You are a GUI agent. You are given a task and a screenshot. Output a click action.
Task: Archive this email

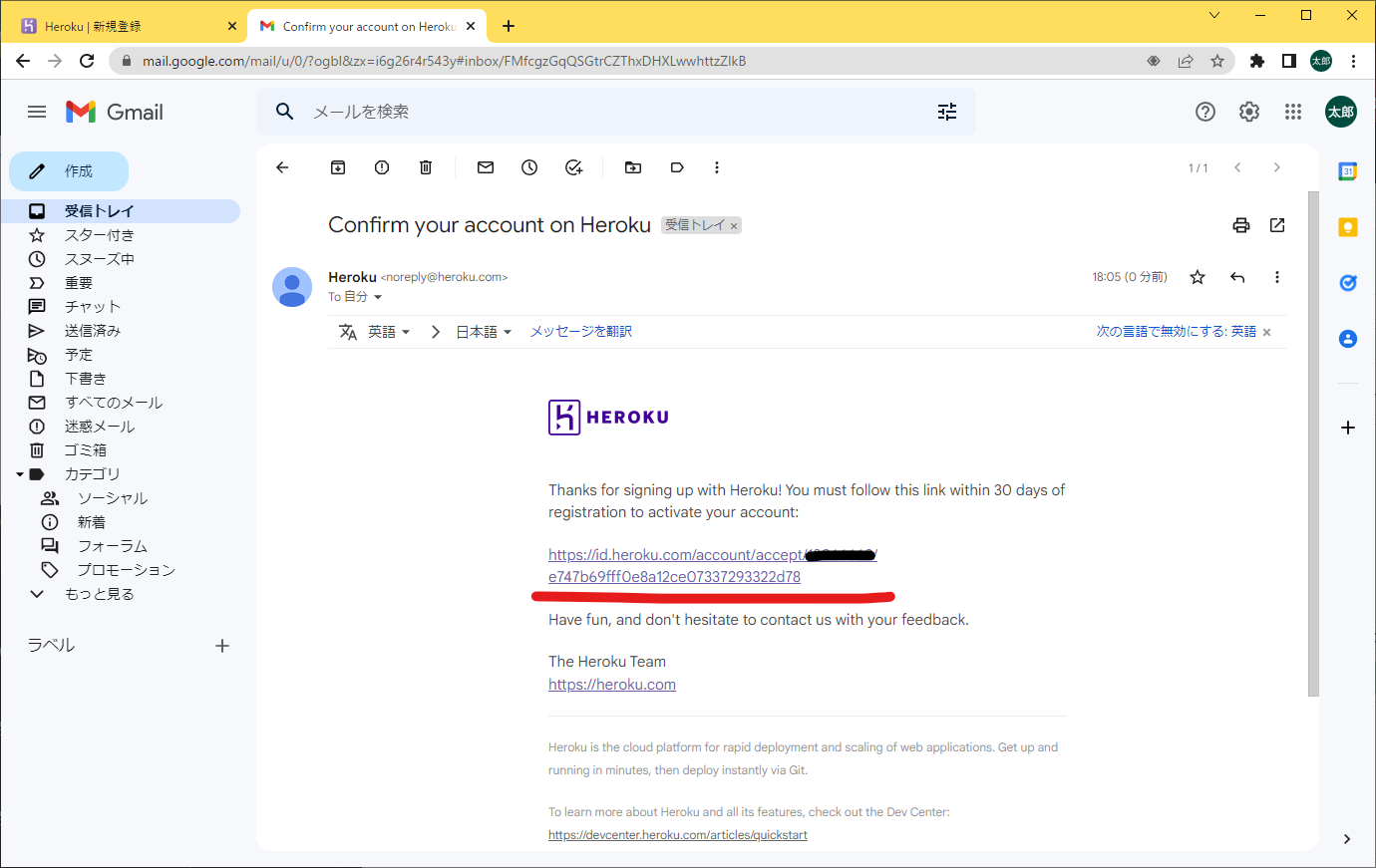coord(338,167)
